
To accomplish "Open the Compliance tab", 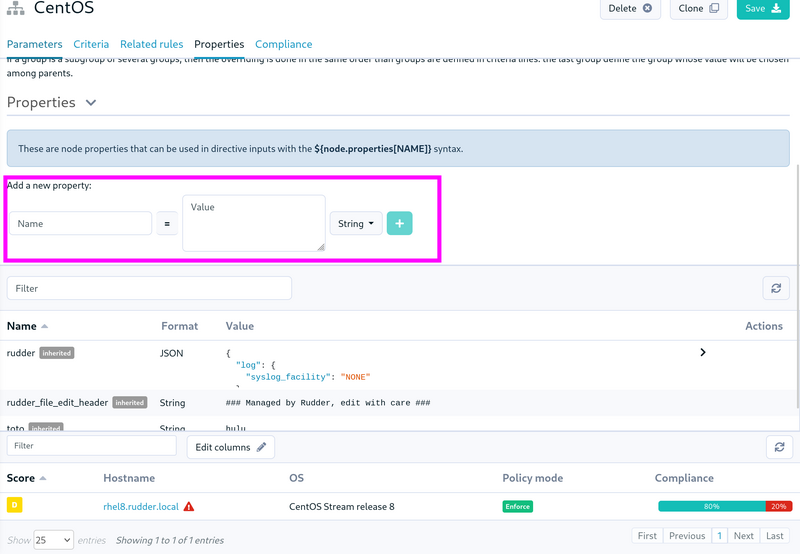I will click(283, 44).
